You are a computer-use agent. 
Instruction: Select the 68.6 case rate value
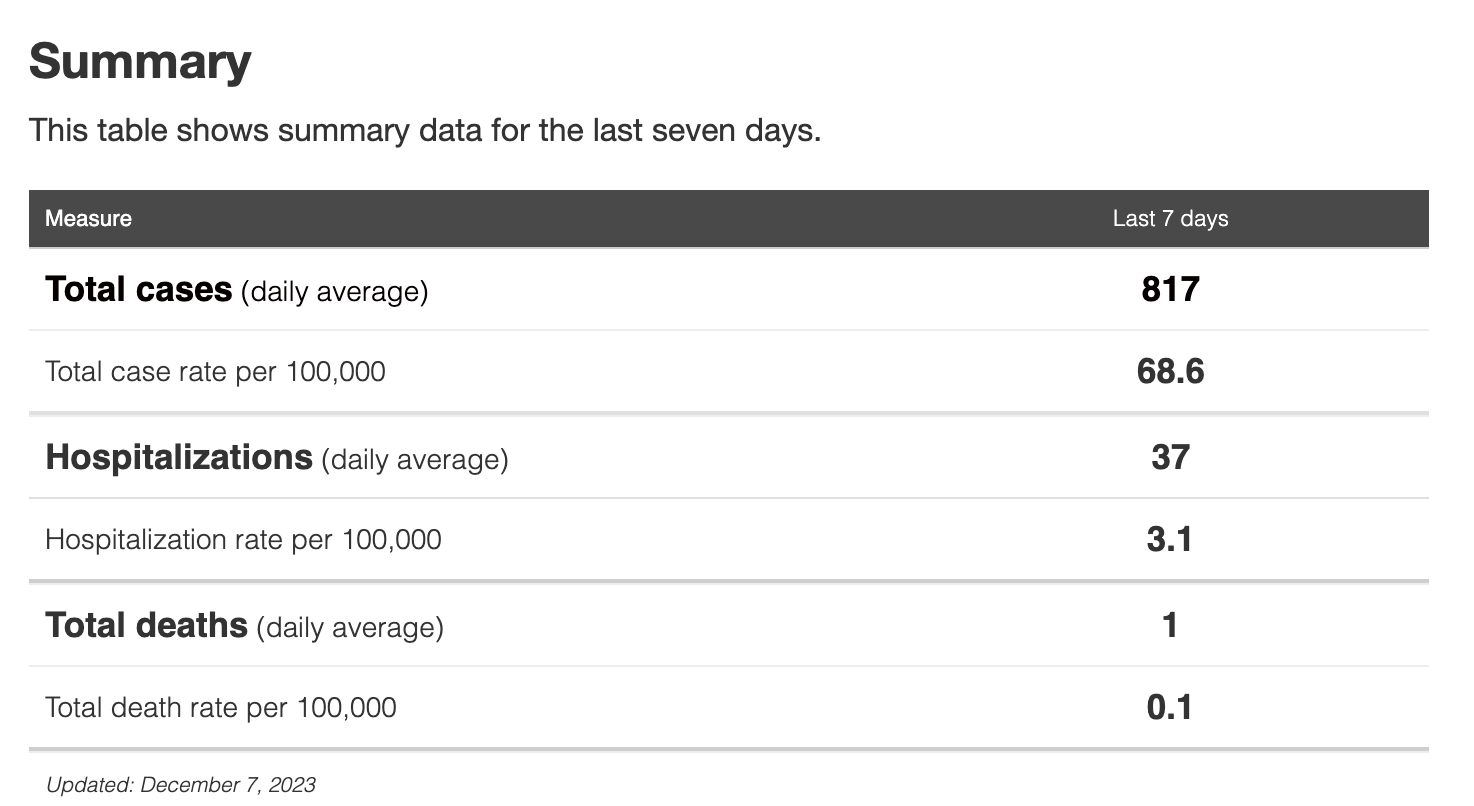tap(1170, 372)
